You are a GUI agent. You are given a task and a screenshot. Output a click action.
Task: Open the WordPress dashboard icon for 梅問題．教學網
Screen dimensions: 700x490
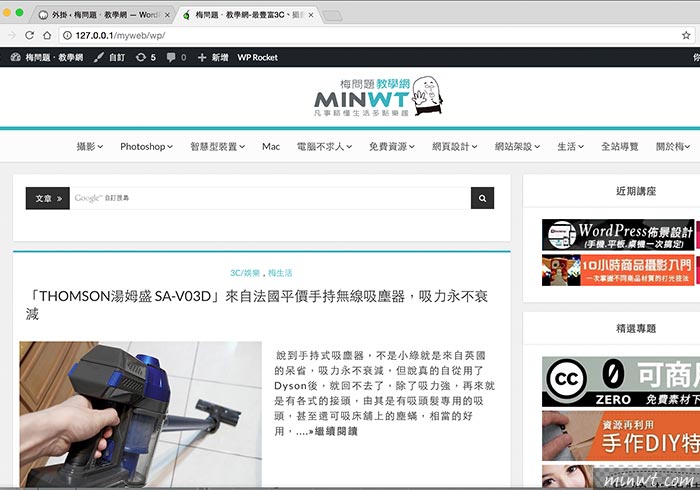[x=16, y=57]
